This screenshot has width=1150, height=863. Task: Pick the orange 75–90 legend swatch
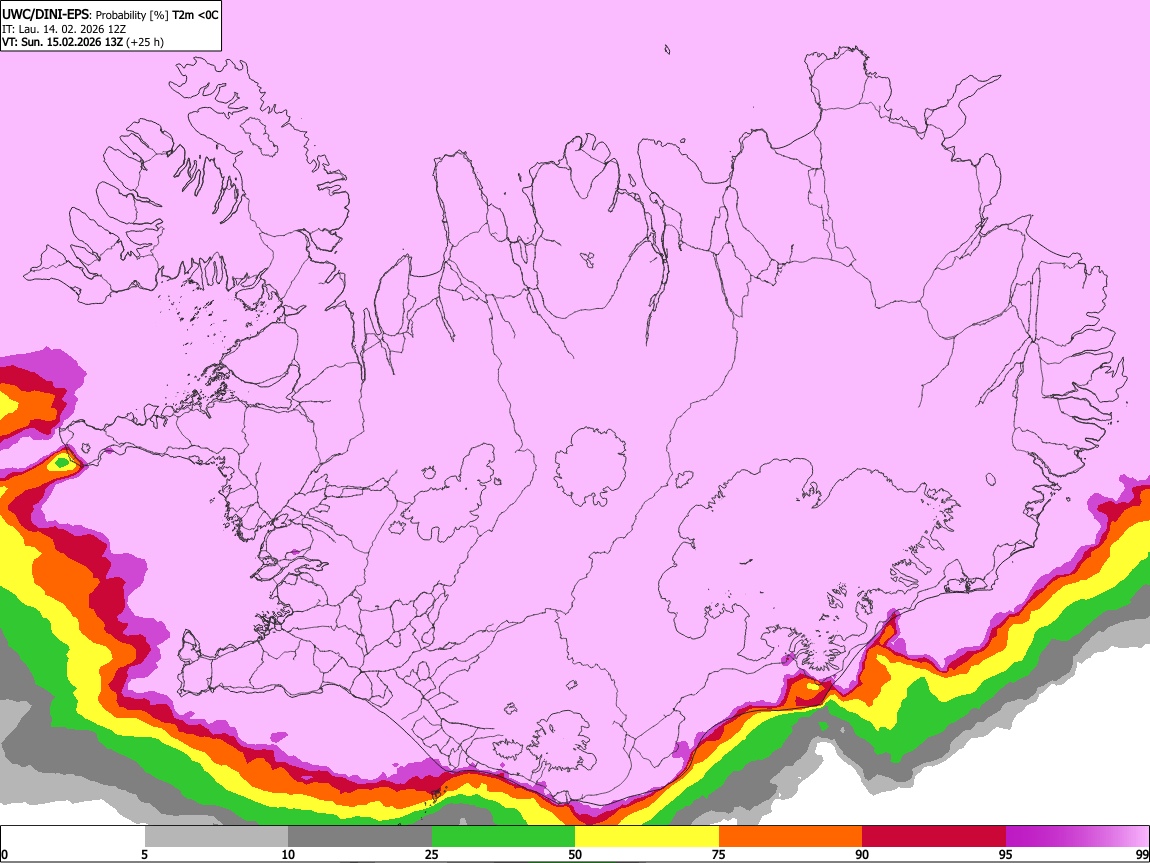coord(790,836)
